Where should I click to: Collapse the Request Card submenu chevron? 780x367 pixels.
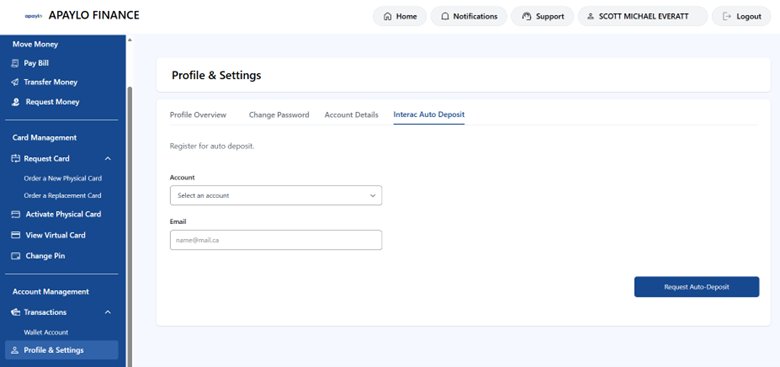pos(107,159)
